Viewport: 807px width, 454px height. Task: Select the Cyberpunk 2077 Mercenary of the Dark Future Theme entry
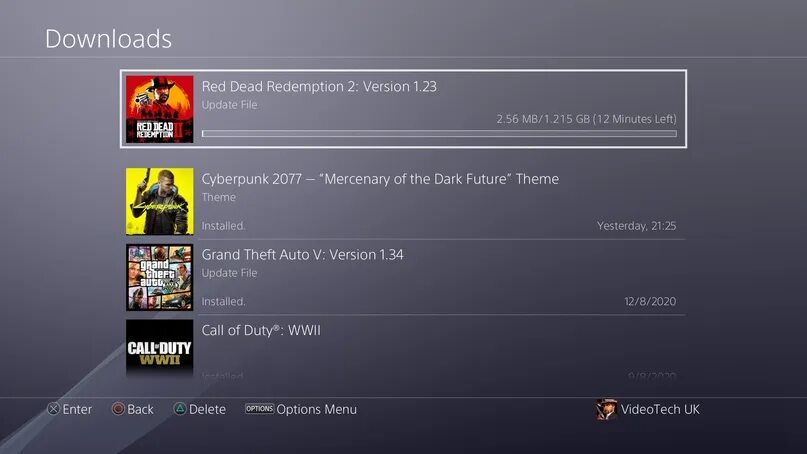[405, 201]
